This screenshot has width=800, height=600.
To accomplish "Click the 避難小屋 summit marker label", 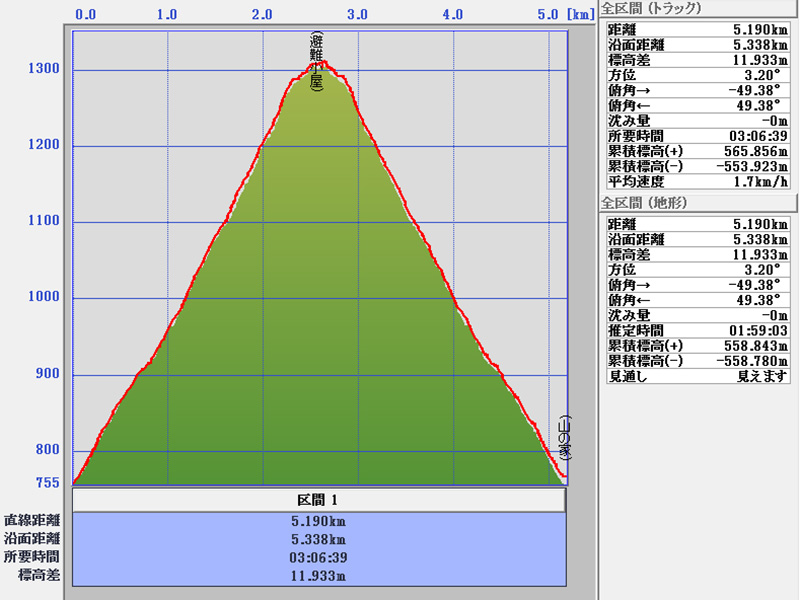I will [x=316, y=62].
